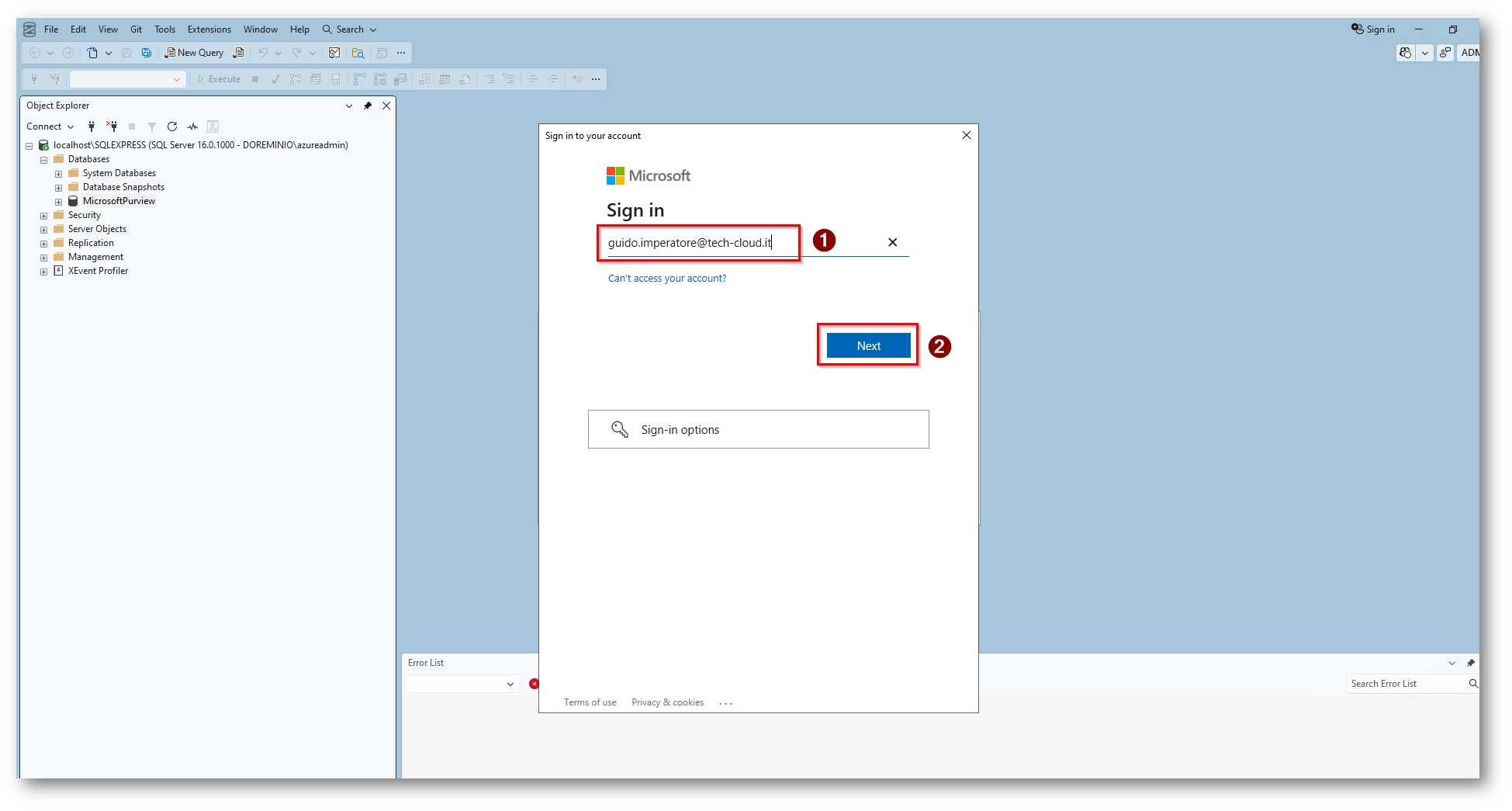Click the Search Error List field
Image resolution: width=1512 pixels, height=811 pixels.
tap(1406, 684)
